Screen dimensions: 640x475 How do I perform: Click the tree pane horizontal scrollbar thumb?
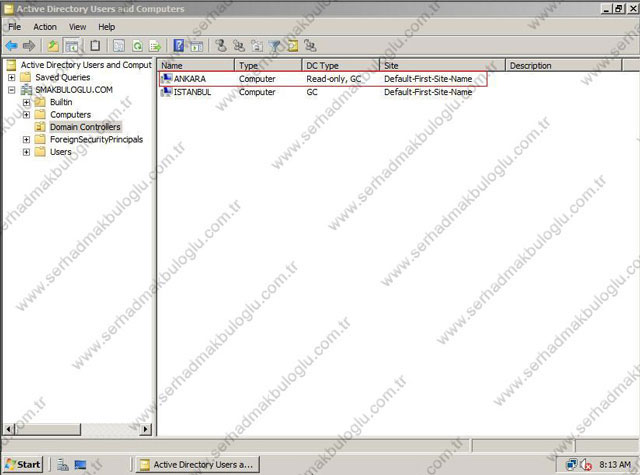pyautogui.click(x=48, y=429)
